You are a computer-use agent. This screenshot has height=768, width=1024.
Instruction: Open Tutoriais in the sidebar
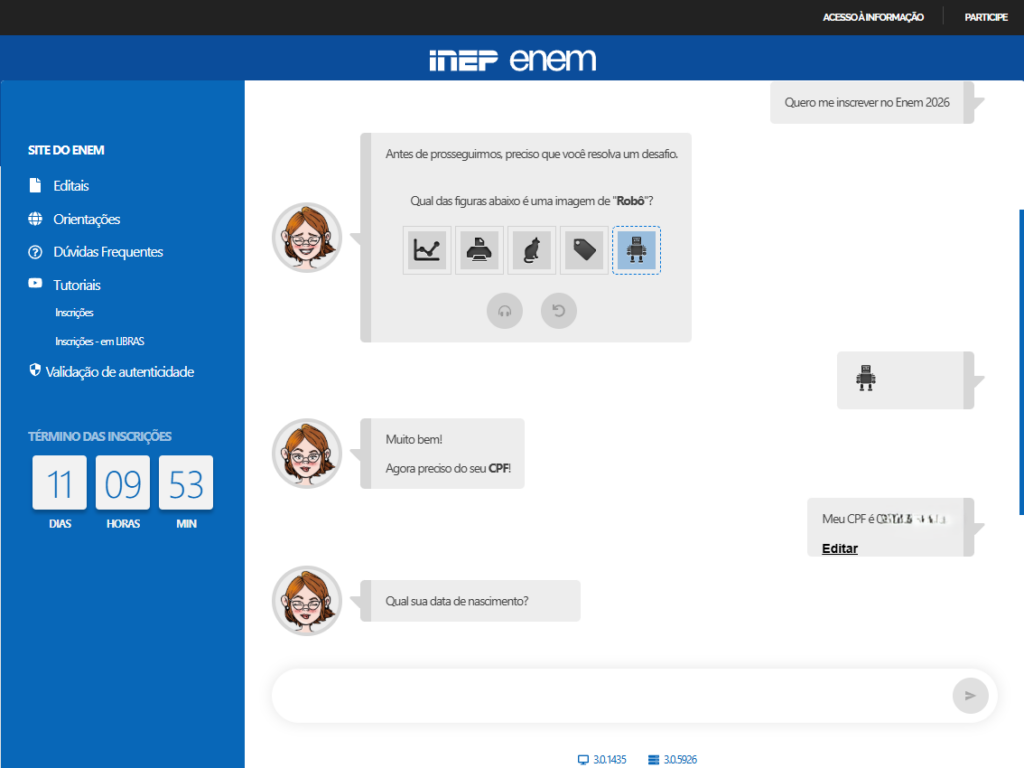pyautogui.click(x=77, y=285)
